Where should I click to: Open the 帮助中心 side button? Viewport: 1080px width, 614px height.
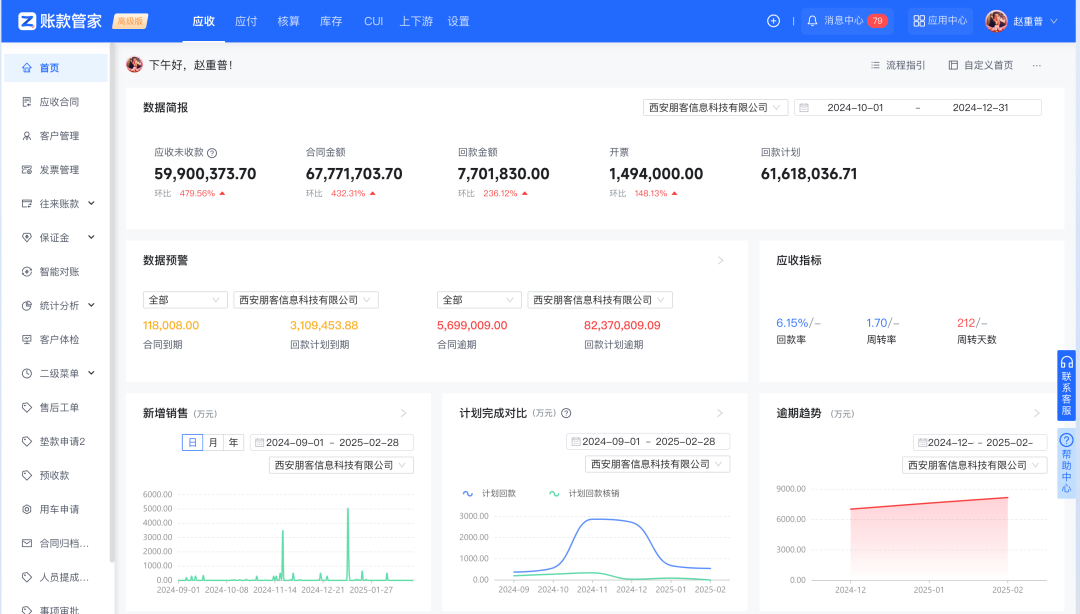pos(1066,464)
